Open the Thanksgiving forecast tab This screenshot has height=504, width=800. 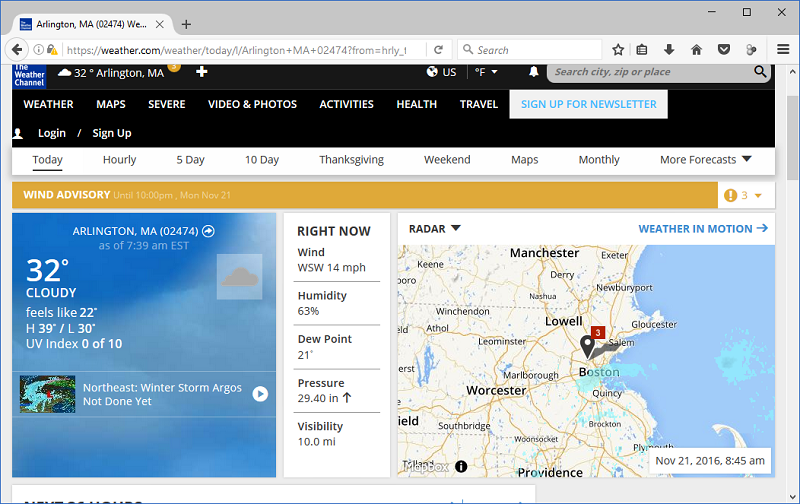click(352, 160)
